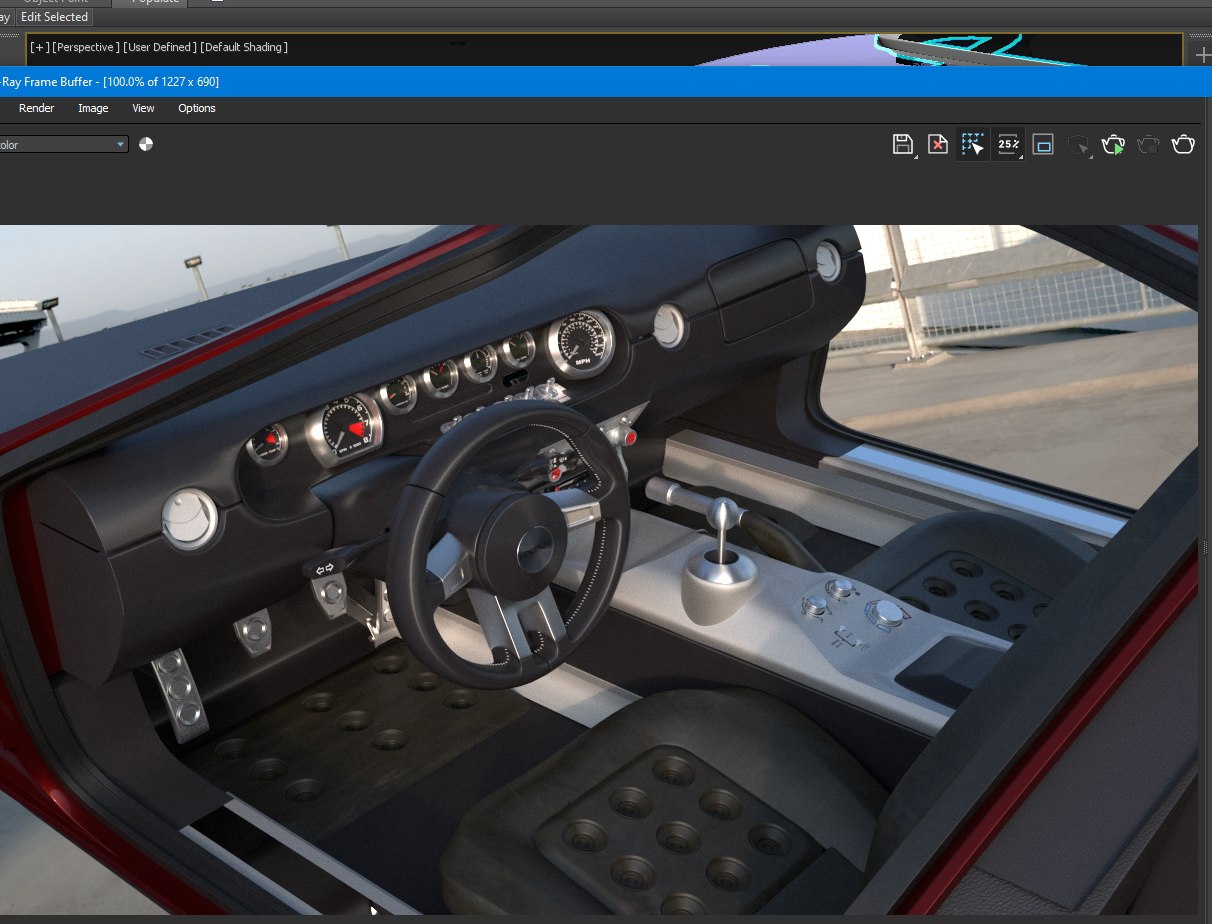Open the Image menu
The width and height of the screenshot is (1212, 924).
point(93,108)
